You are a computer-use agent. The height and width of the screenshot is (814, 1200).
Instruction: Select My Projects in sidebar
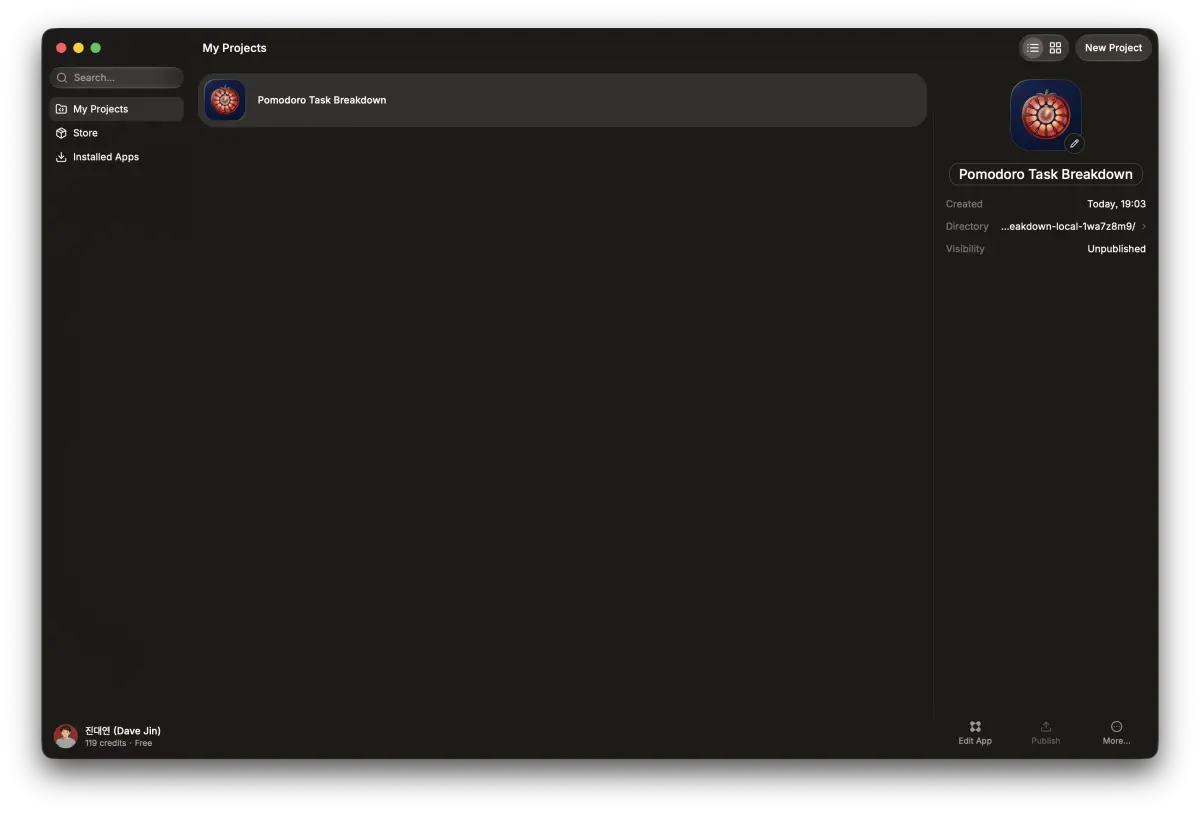point(117,109)
